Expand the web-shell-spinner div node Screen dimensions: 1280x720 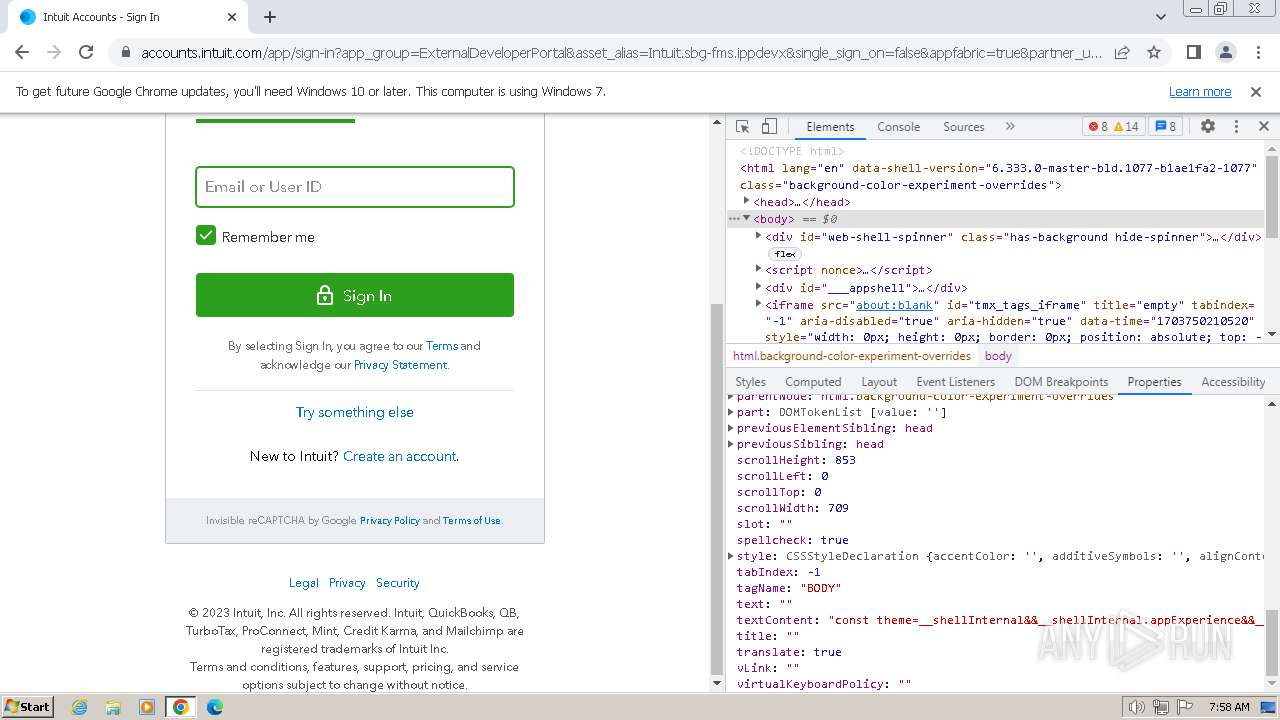point(758,236)
